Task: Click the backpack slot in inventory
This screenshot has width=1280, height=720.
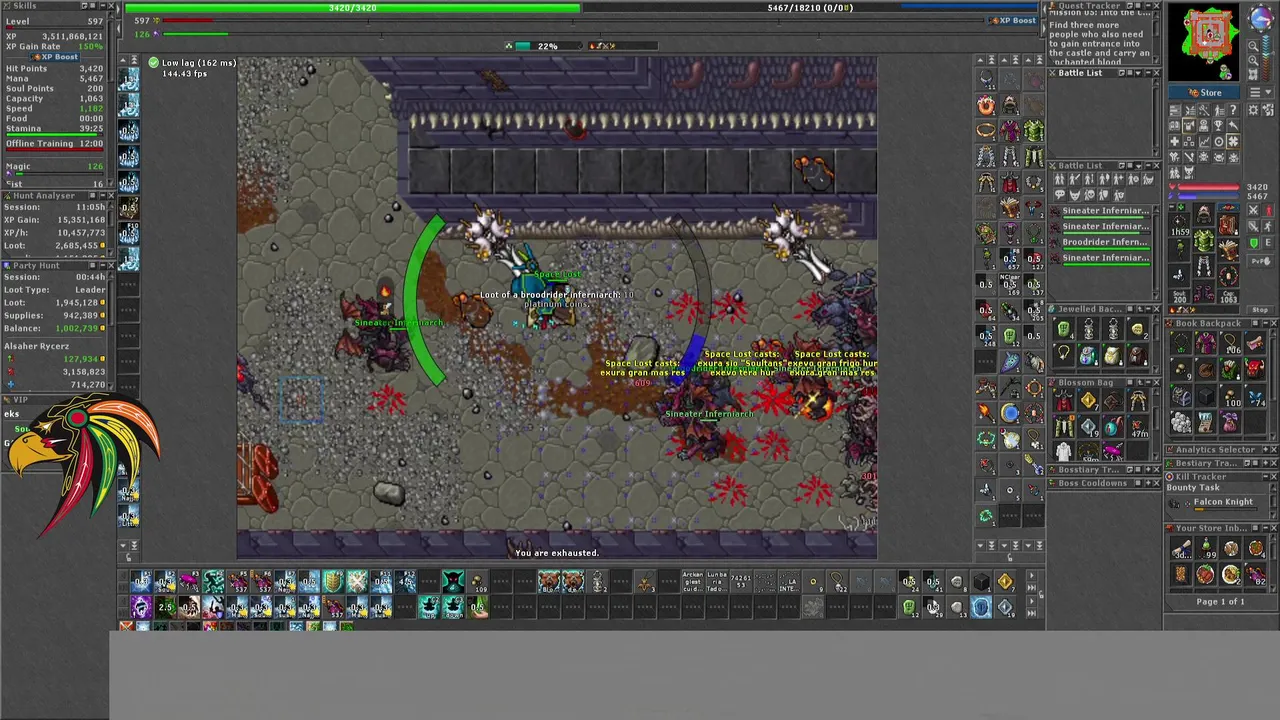Action: tap(1227, 225)
